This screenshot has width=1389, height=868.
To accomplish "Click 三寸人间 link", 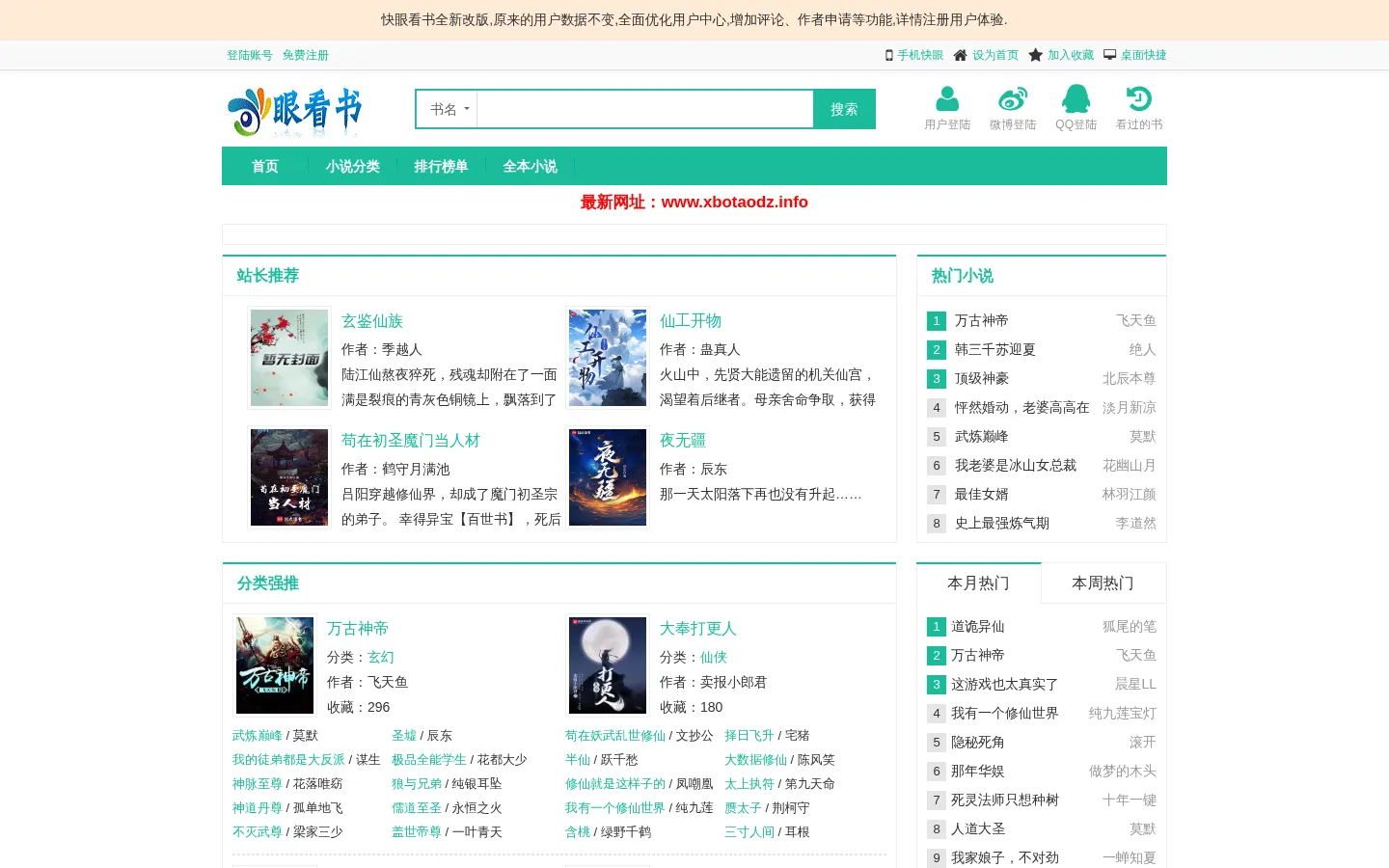I will (749, 831).
